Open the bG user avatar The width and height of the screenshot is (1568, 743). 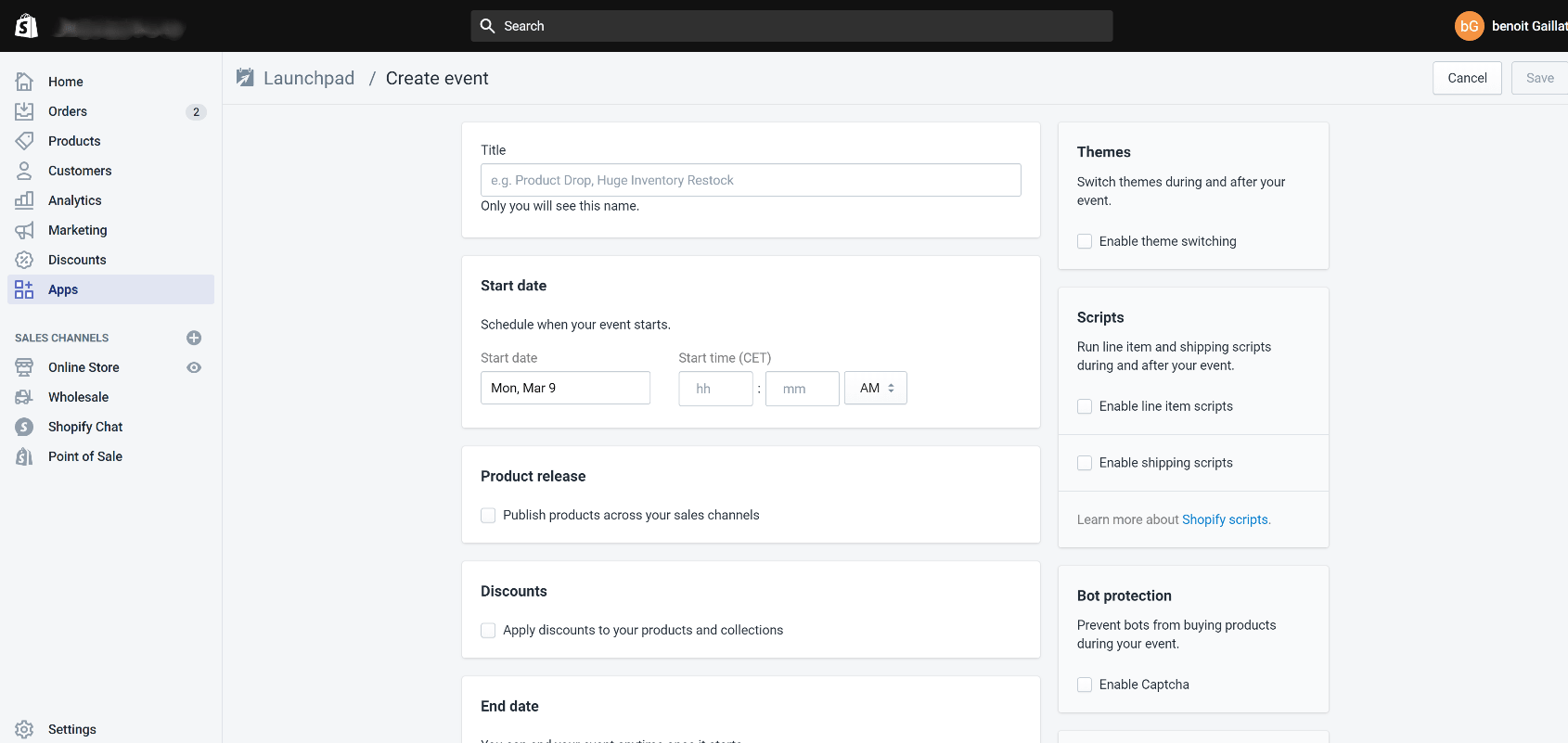[x=1470, y=26]
